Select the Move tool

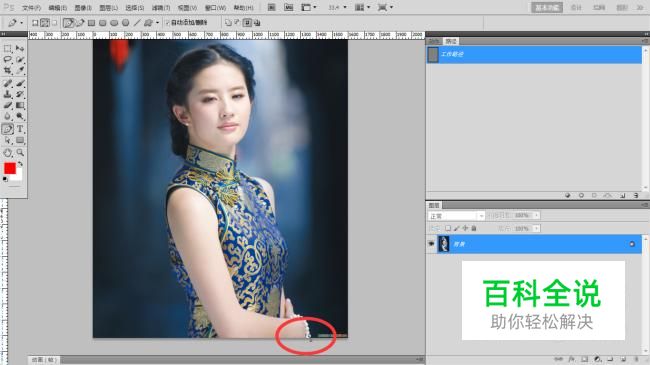(20, 49)
